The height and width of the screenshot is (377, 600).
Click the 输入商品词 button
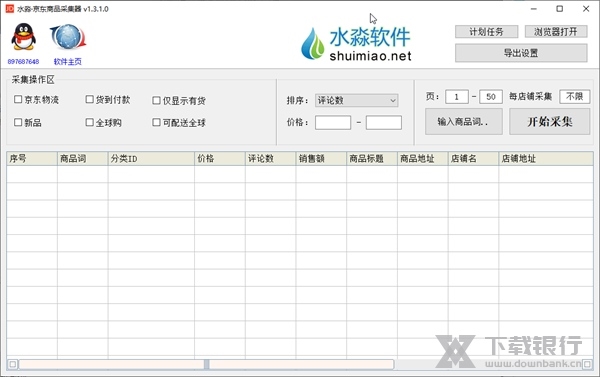pos(464,121)
